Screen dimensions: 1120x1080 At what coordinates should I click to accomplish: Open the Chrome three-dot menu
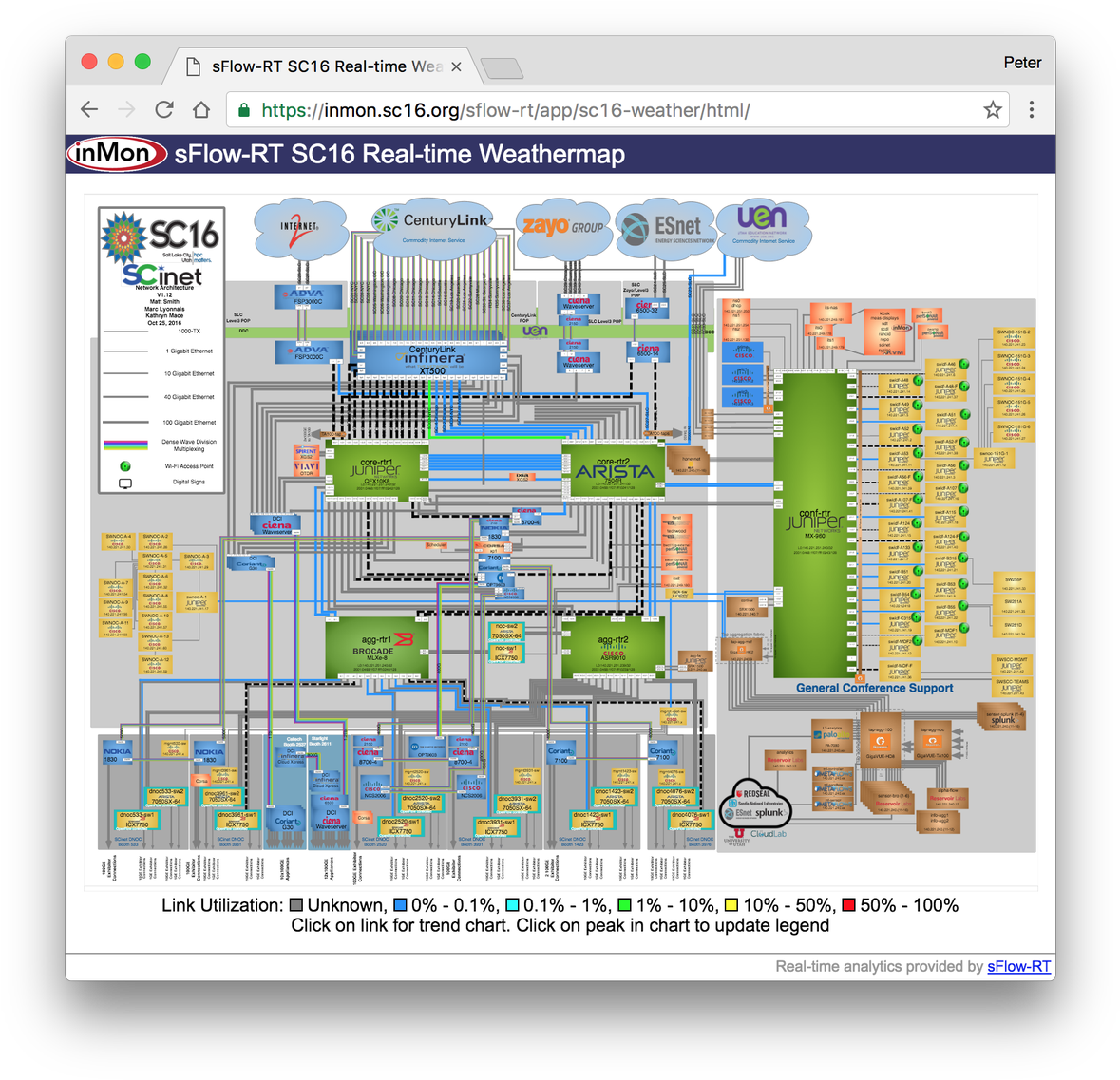1032,110
